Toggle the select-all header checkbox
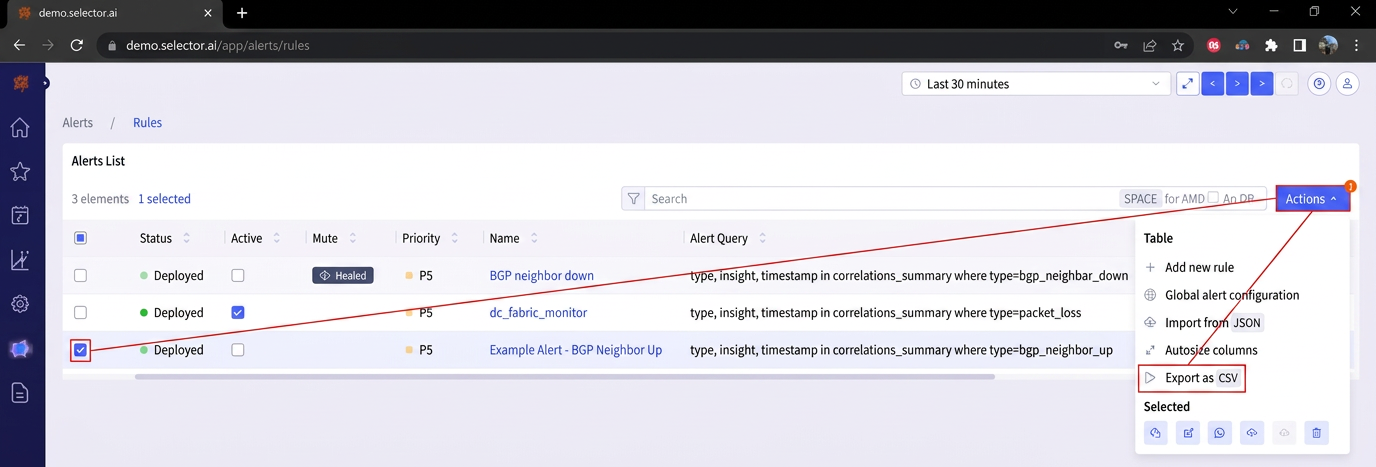Screen dimensions: 1376x467 click(x=81, y=238)
